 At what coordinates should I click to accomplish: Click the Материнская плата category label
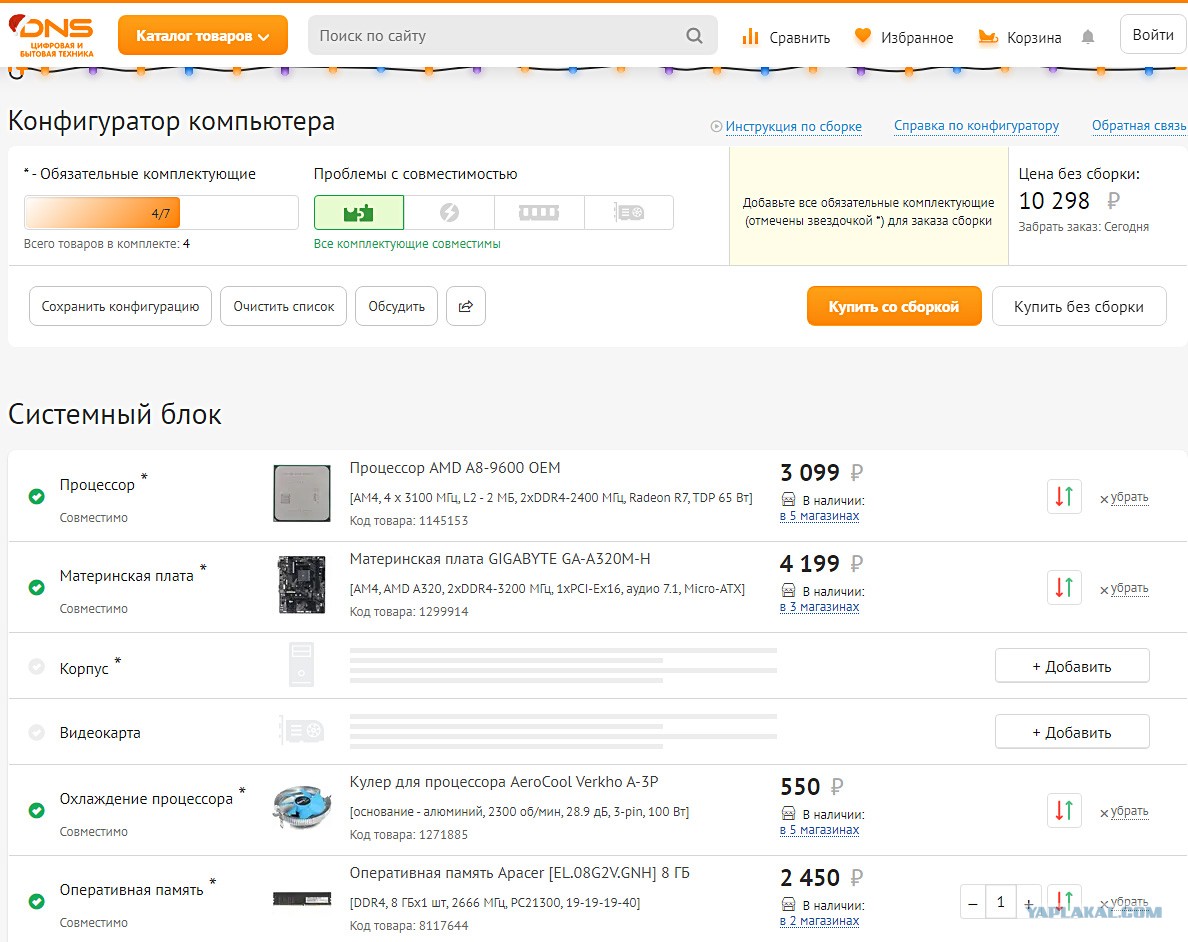(x=127, y=576)
